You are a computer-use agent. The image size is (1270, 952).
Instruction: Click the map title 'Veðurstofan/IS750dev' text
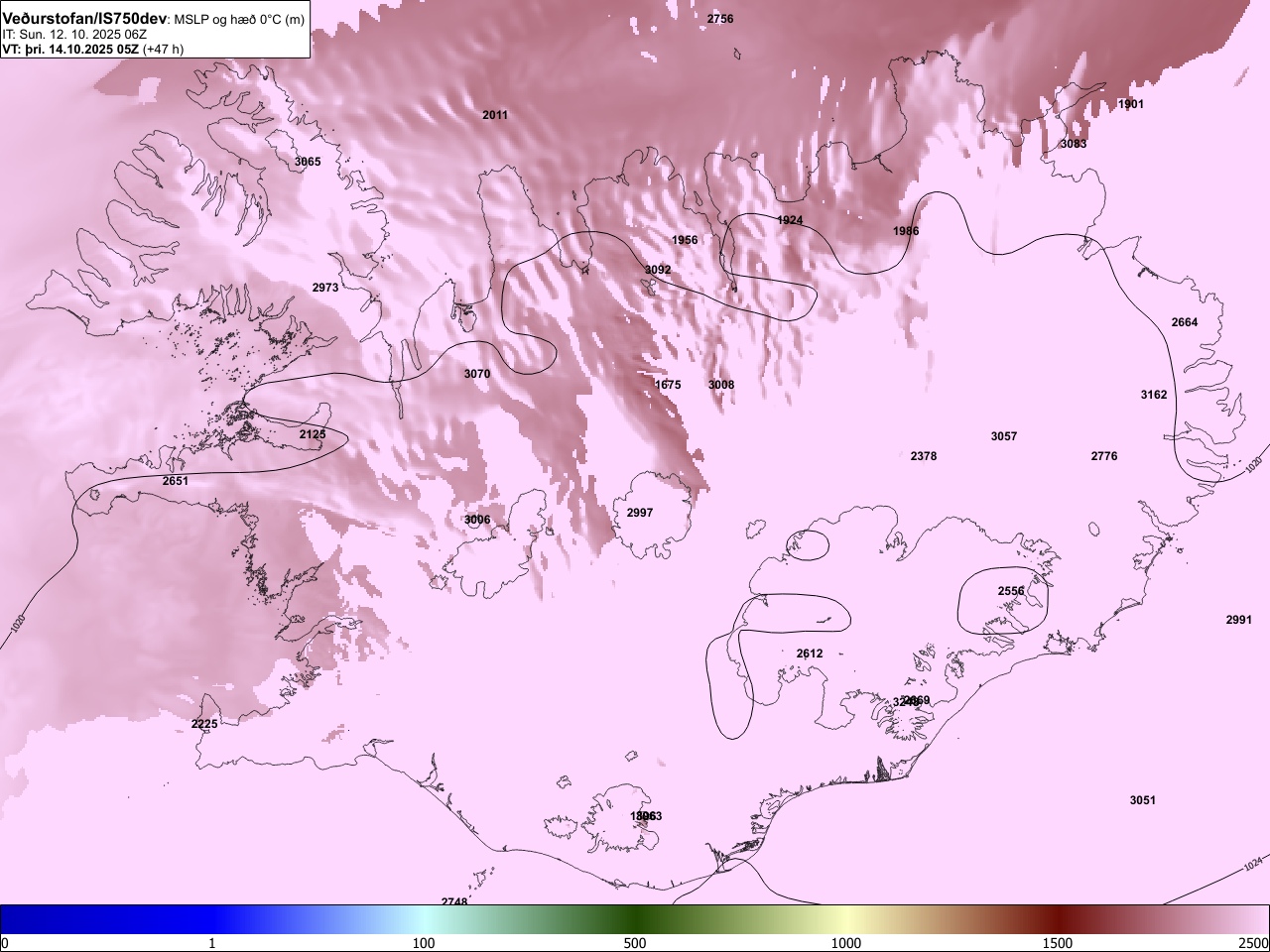point(85,19)
